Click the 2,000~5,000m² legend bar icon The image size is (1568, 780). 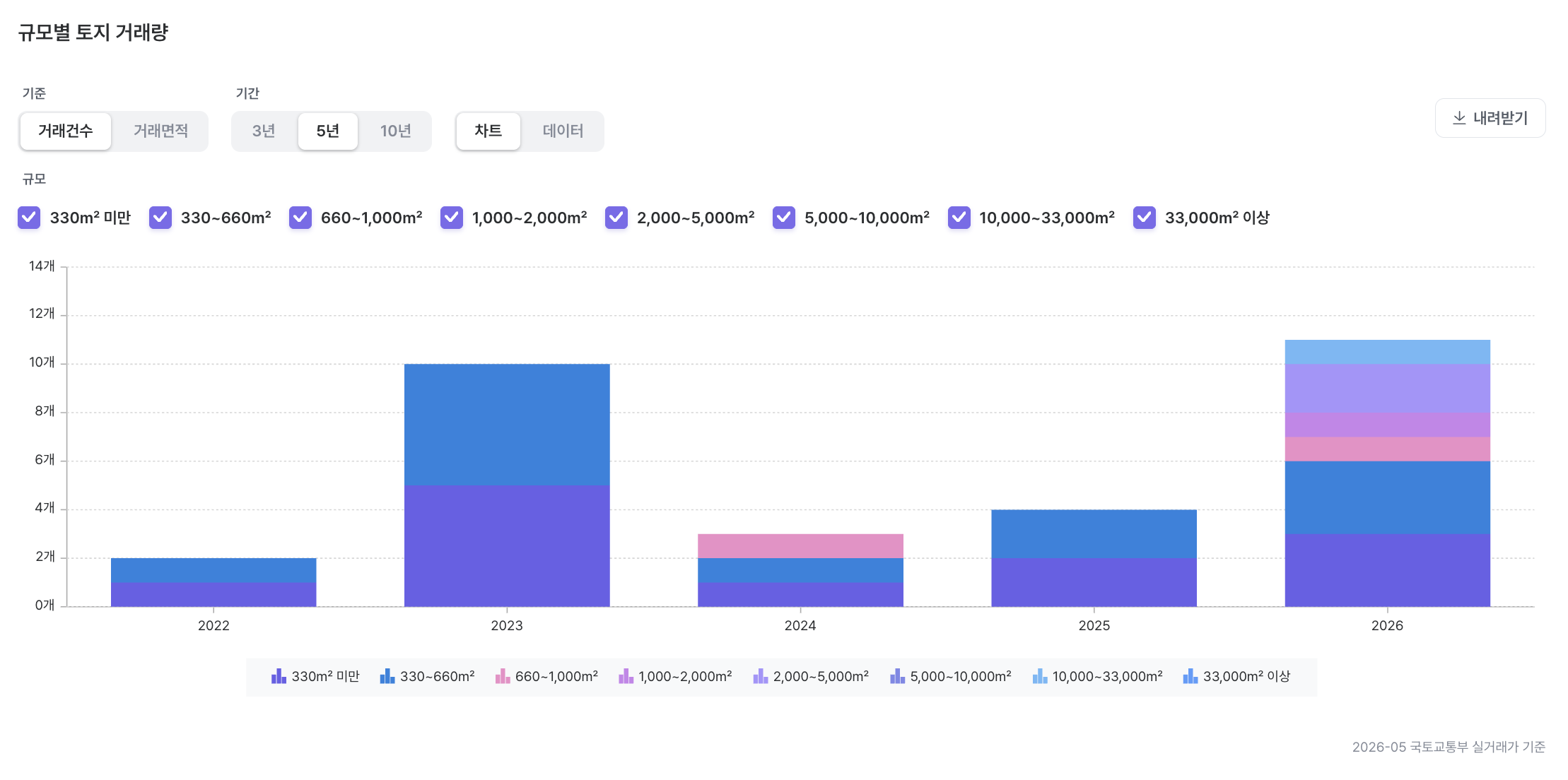click(761, 676)
